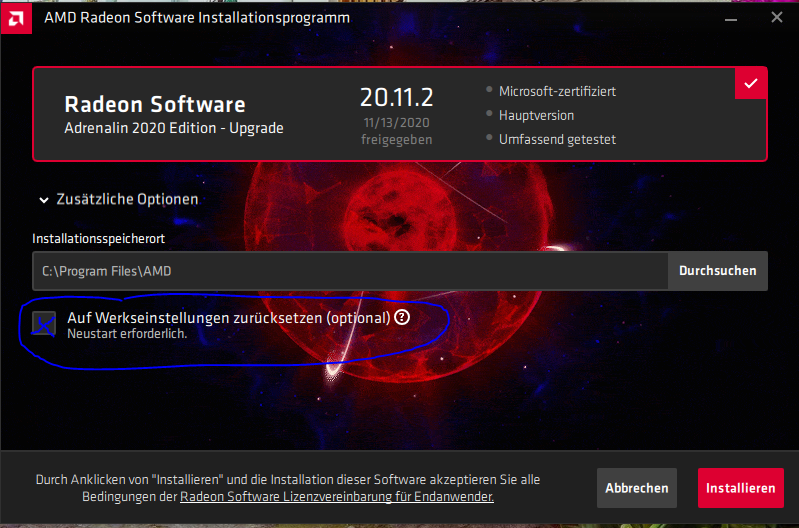This screenshot has height=528, width=799.
Task: Click the 'Neustart erforderlich.' text
Action: tap(127, 334)
